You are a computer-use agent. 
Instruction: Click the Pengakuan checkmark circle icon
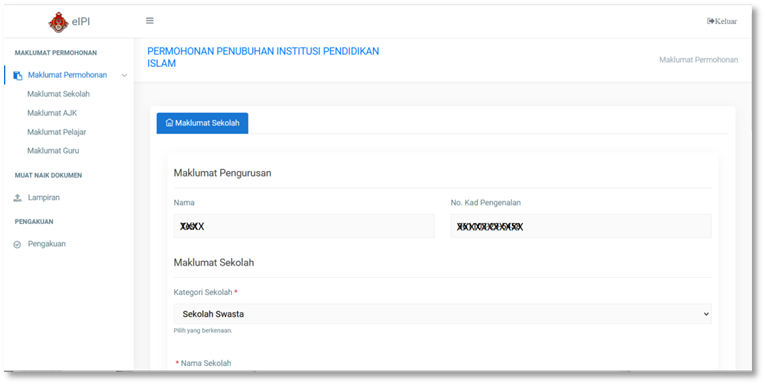(18, 244)
